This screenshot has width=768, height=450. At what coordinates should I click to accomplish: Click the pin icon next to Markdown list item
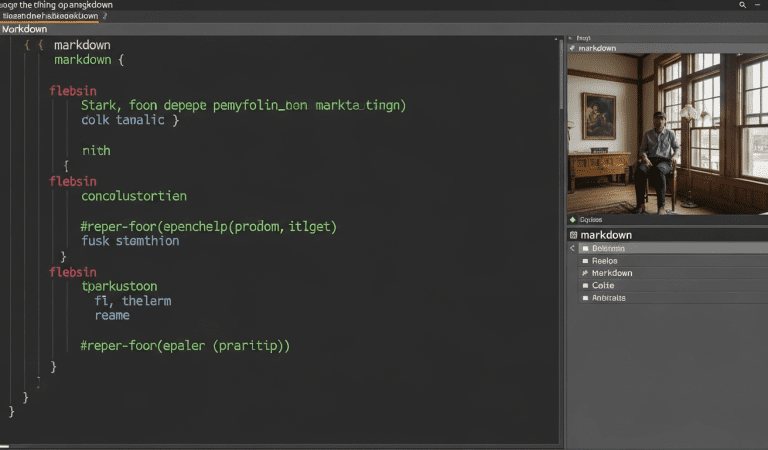585,273
